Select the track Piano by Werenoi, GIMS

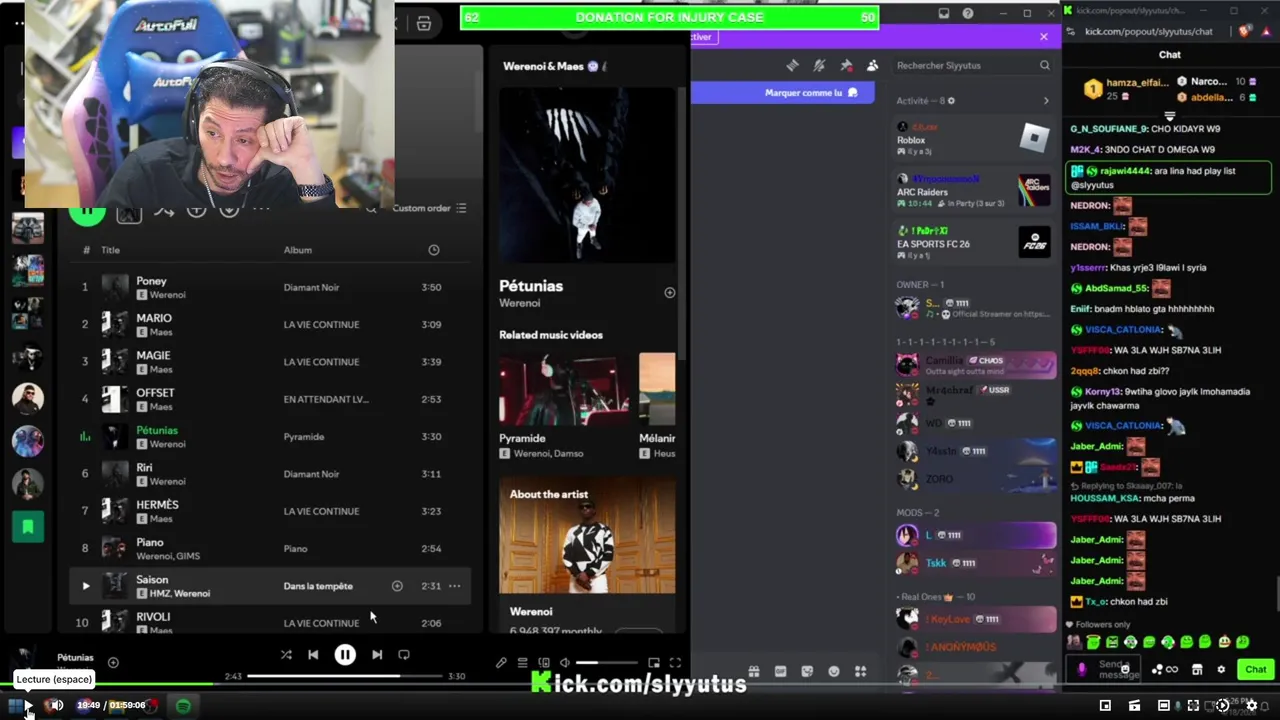[270, 548]
